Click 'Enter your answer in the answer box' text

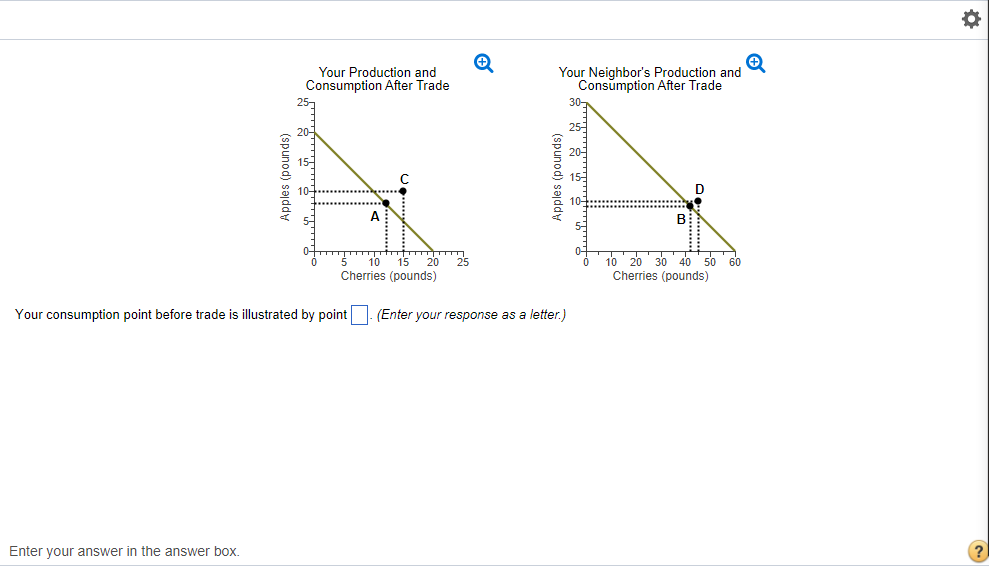[x=124, y=551]
